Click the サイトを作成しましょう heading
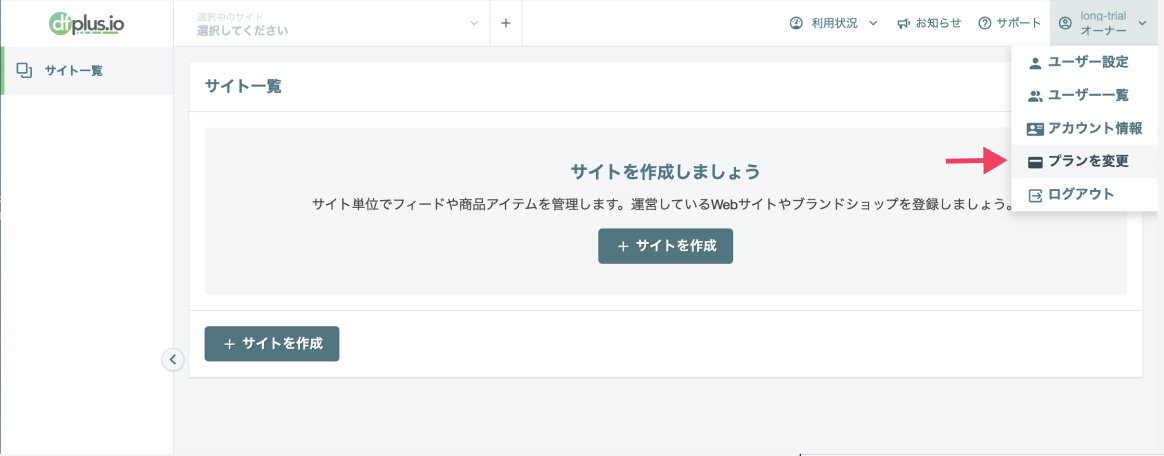 point(665,172)
